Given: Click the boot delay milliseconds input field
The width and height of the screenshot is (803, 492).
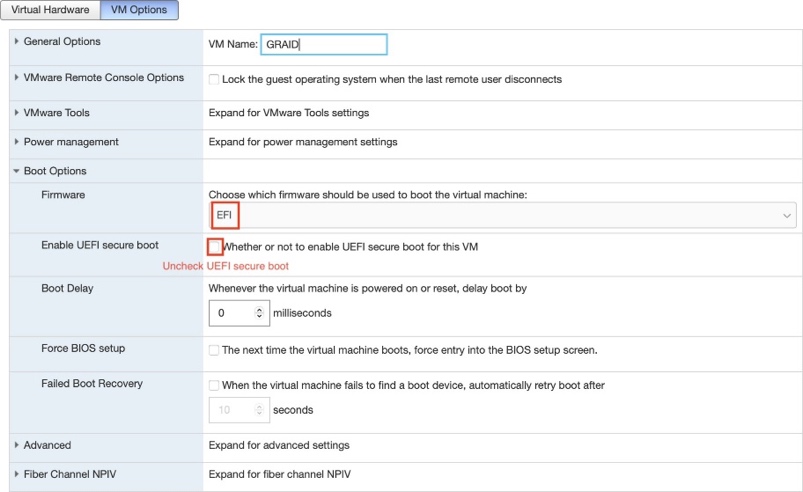Looking at the screenshot, I should [232, 313].
